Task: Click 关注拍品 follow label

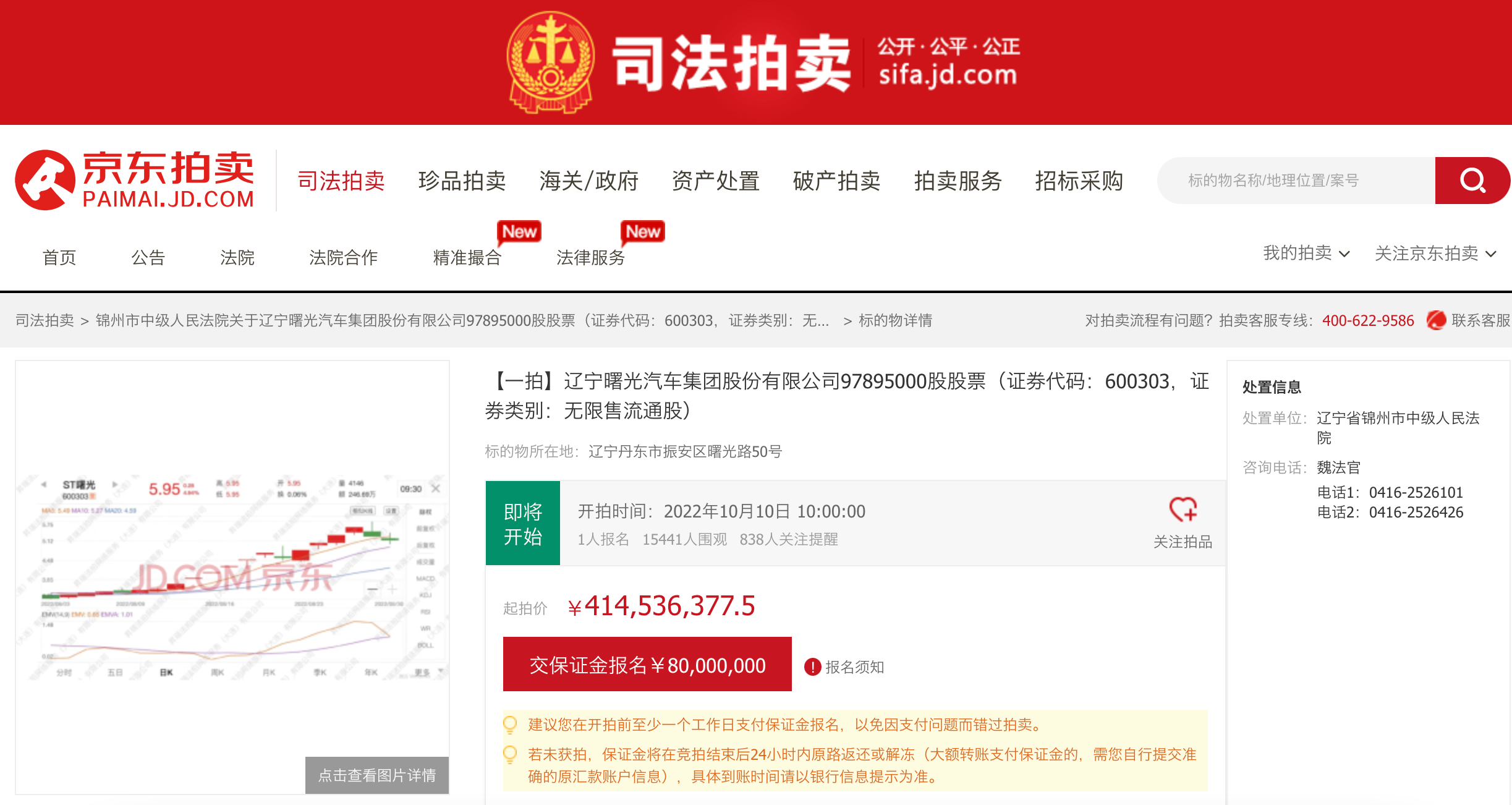Action: click(x=1183, y=542)
